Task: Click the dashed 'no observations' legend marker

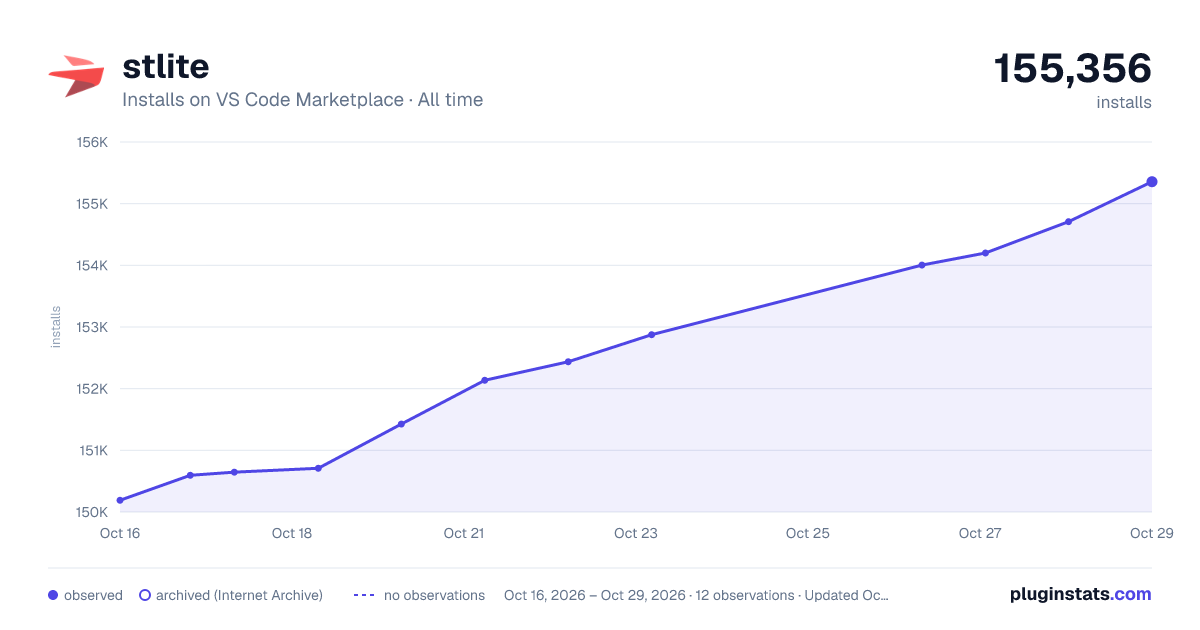Action: tap(364, 595)
